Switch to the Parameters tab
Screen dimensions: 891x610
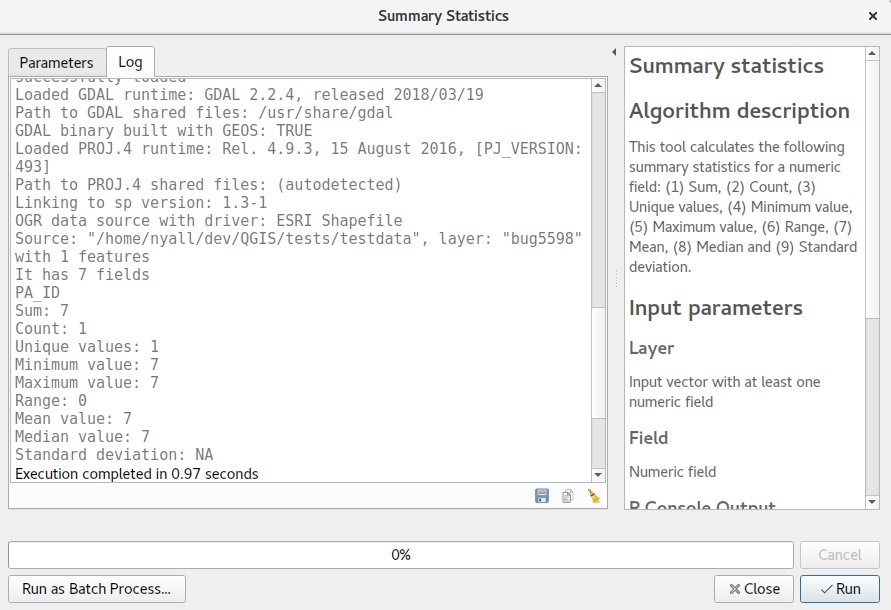[56, 62]
